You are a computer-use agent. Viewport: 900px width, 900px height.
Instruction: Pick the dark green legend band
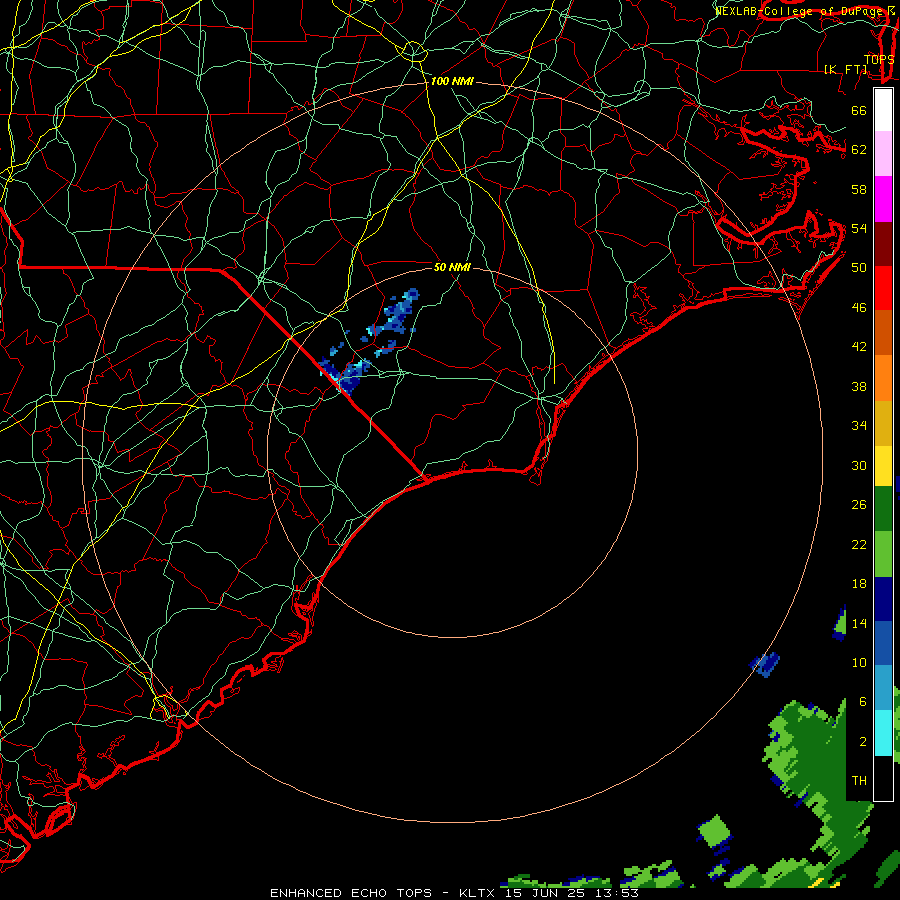point(883,509)
